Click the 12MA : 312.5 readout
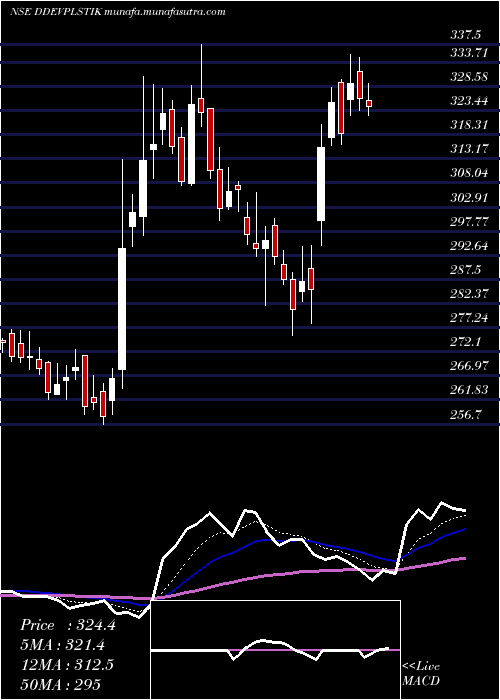The height and width of the screenshot is (700, 500). [x=67, y=665]
